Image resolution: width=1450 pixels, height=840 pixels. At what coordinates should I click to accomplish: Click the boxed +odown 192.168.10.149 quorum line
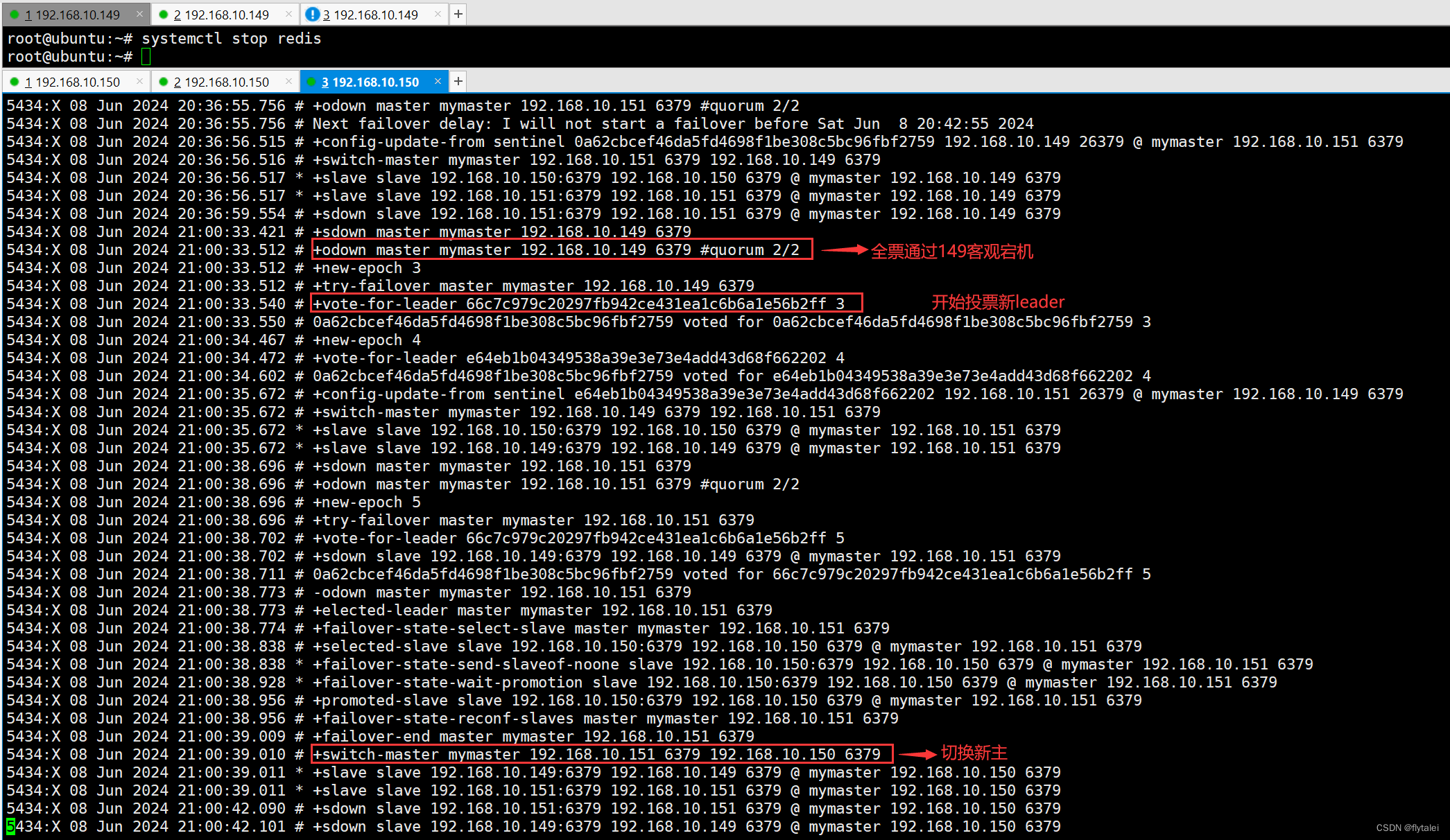[562, 250]
